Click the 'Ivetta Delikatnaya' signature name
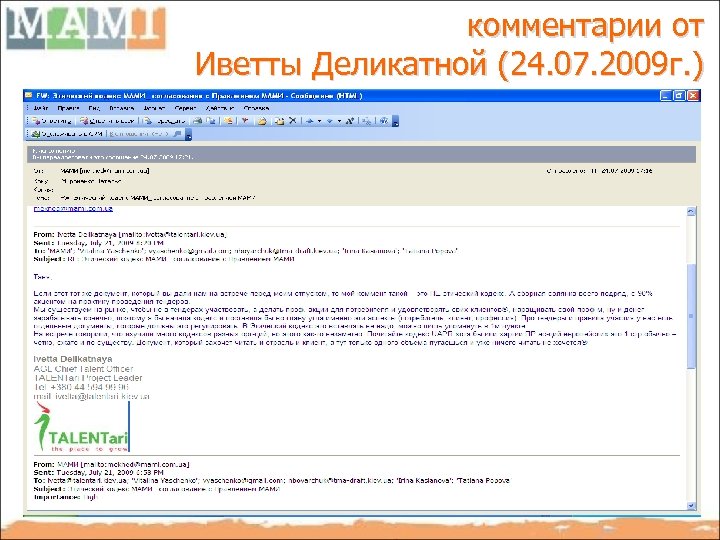Viewport: 720px width, 540px height. pos(73,359)
